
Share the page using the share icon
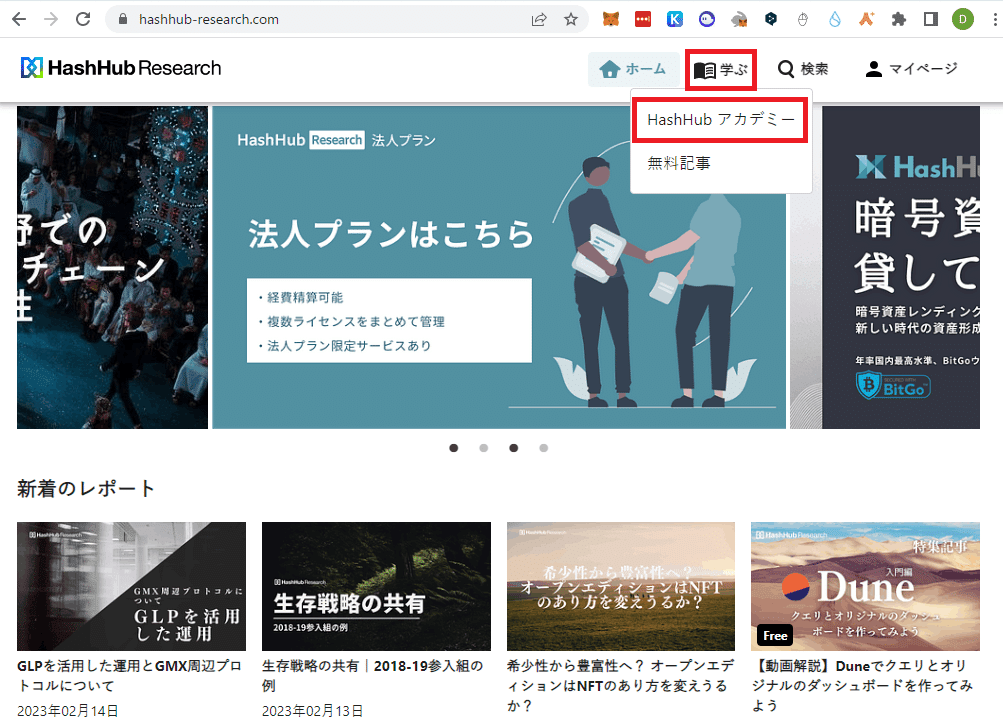(x=538, y=18)
